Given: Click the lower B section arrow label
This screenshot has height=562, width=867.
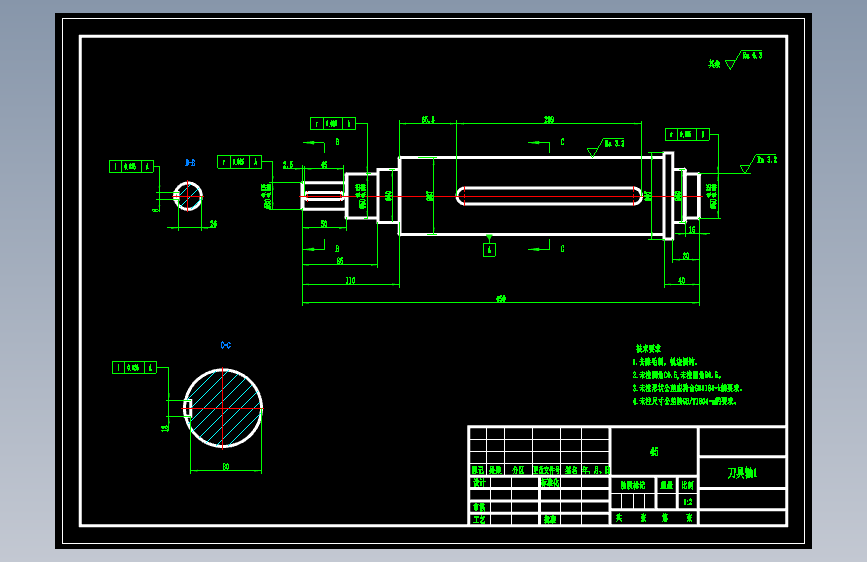Looking at the screenshot, I should tap(337, 249).
